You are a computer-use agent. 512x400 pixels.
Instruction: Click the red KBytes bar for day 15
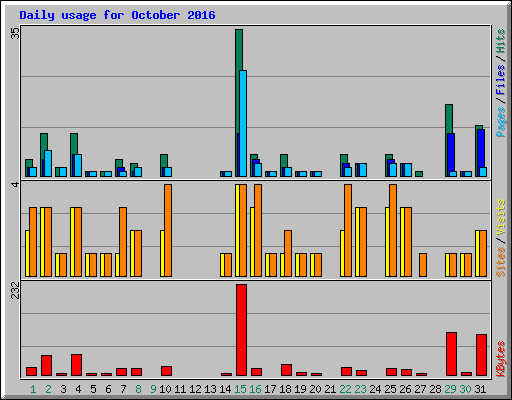(x=242, y=330)
